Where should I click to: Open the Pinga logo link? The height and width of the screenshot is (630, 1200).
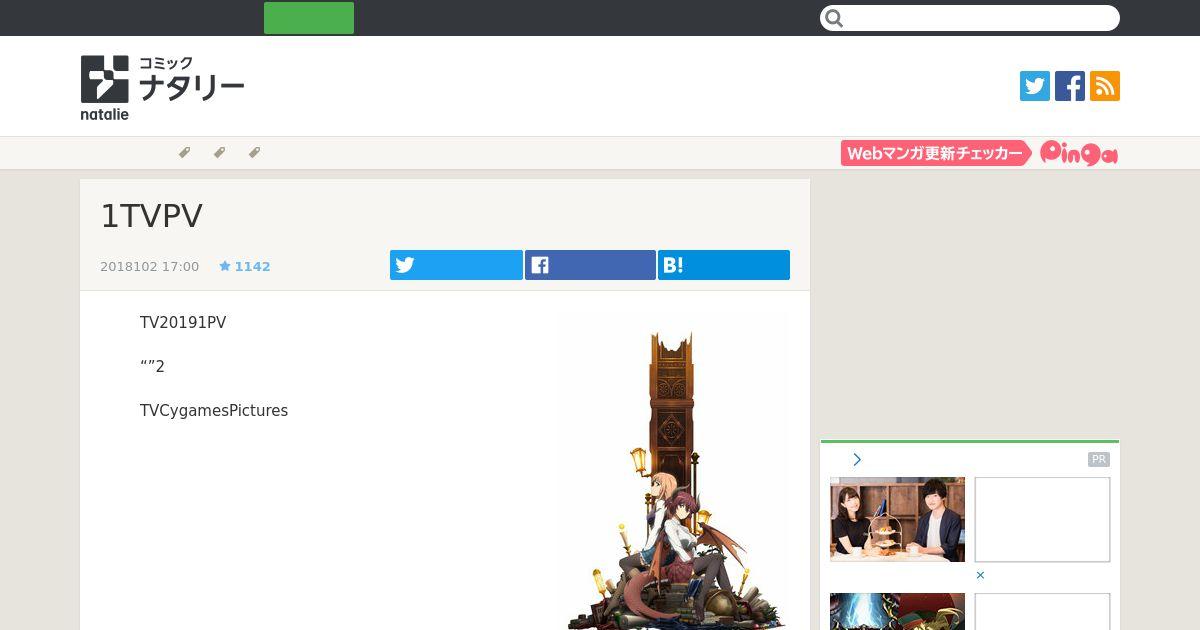tap(1079, 153)
